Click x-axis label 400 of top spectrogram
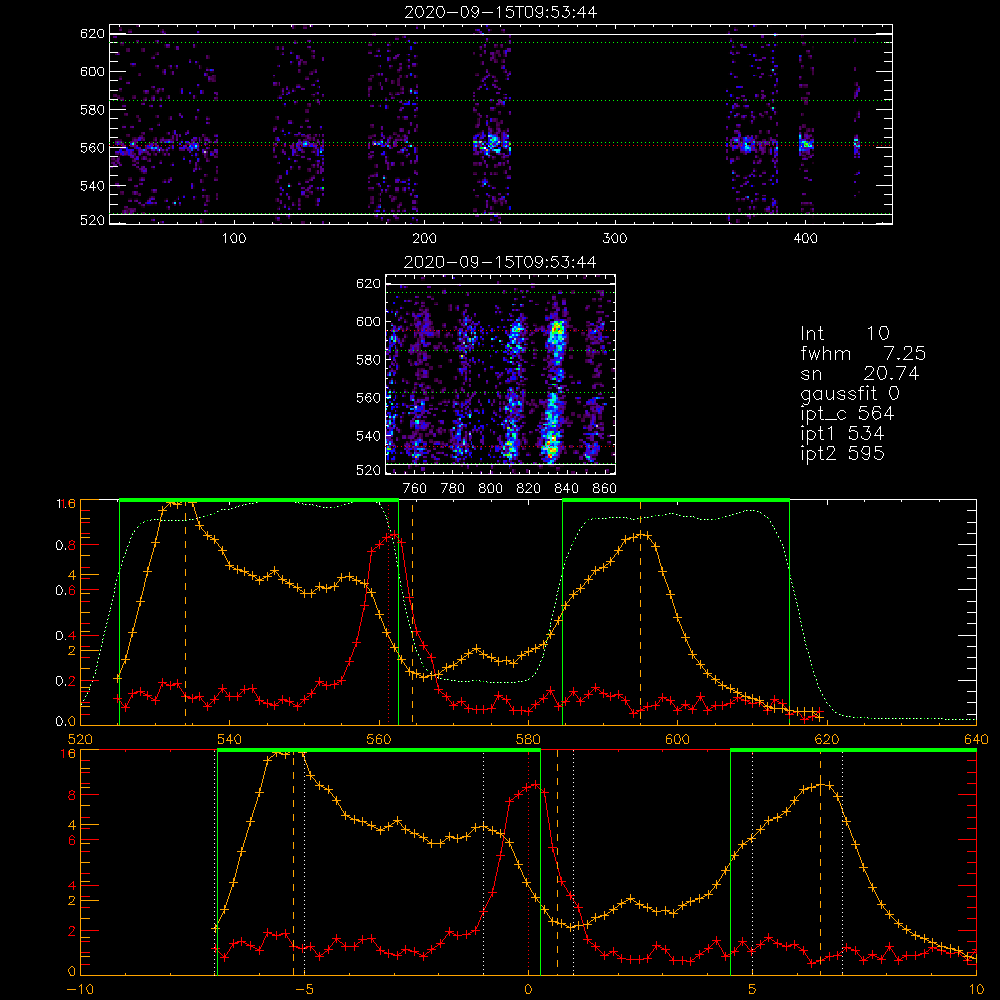 coord(805,239)
